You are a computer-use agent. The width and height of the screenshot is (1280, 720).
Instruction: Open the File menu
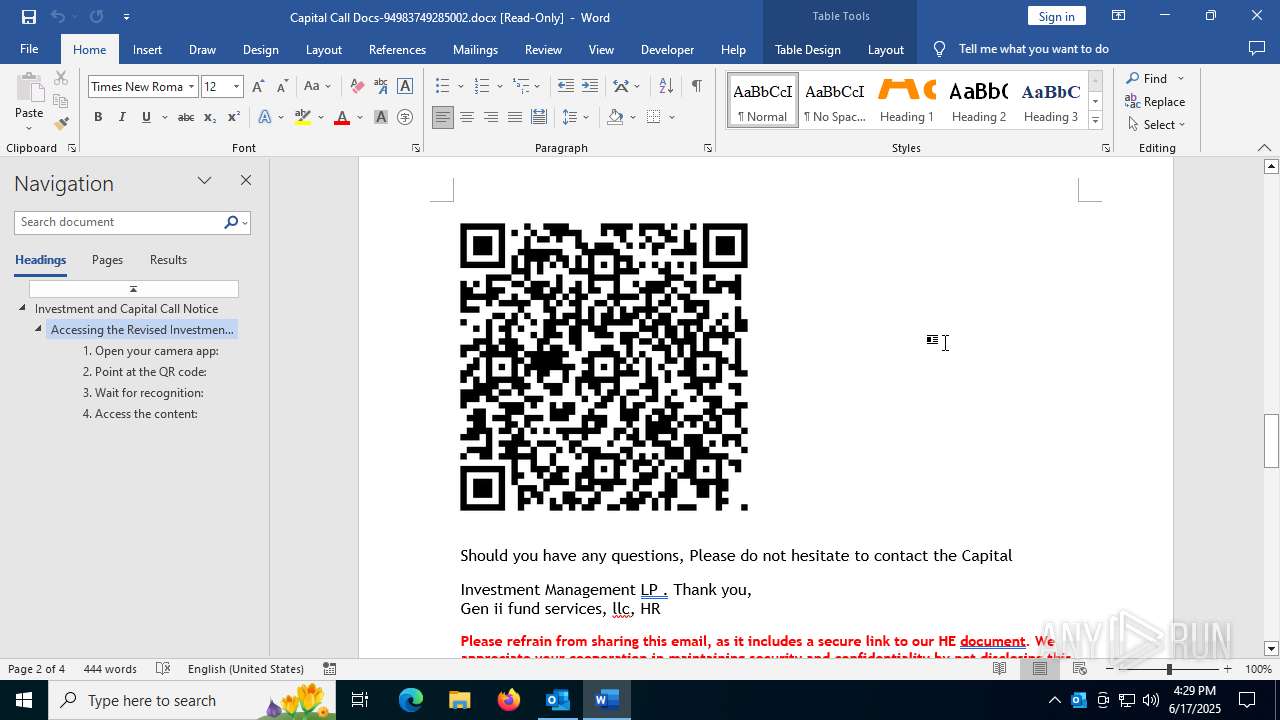pyautogui.click(x=29, y=49)
